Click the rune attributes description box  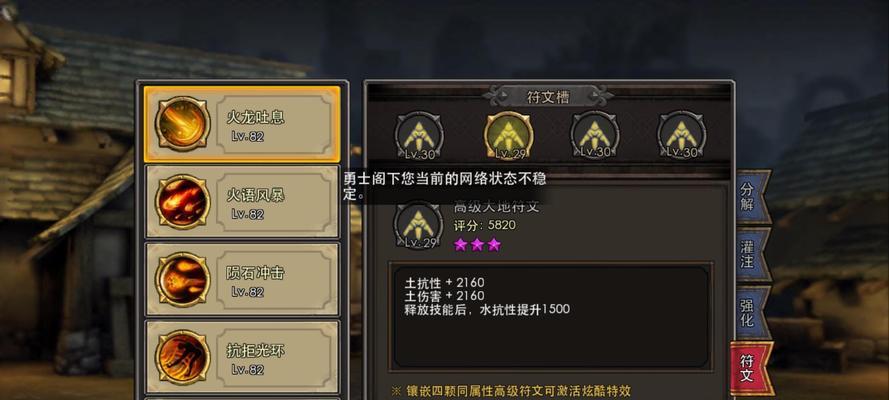click(x=551, y=317)
